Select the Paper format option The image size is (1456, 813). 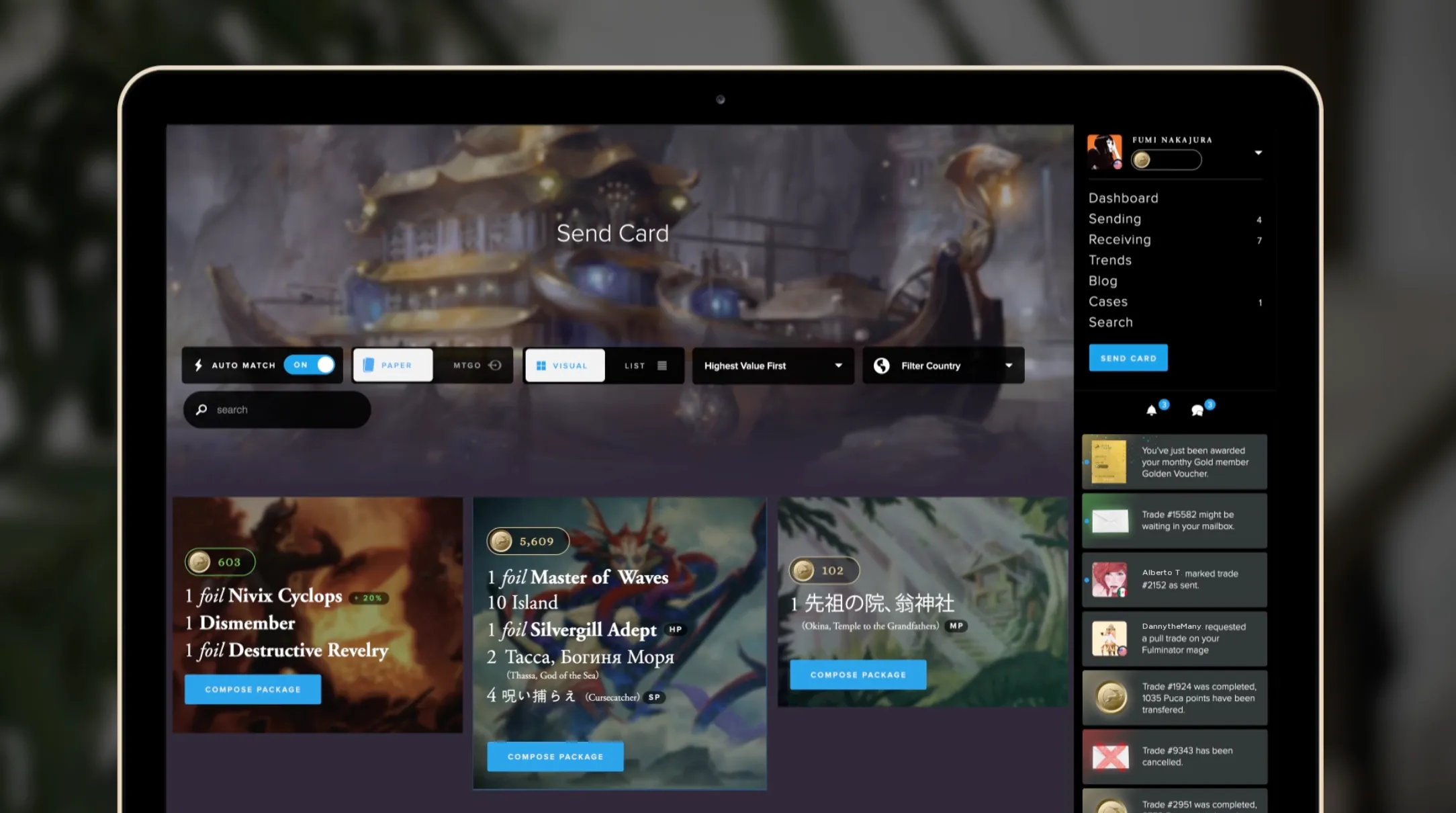point(392,365)
